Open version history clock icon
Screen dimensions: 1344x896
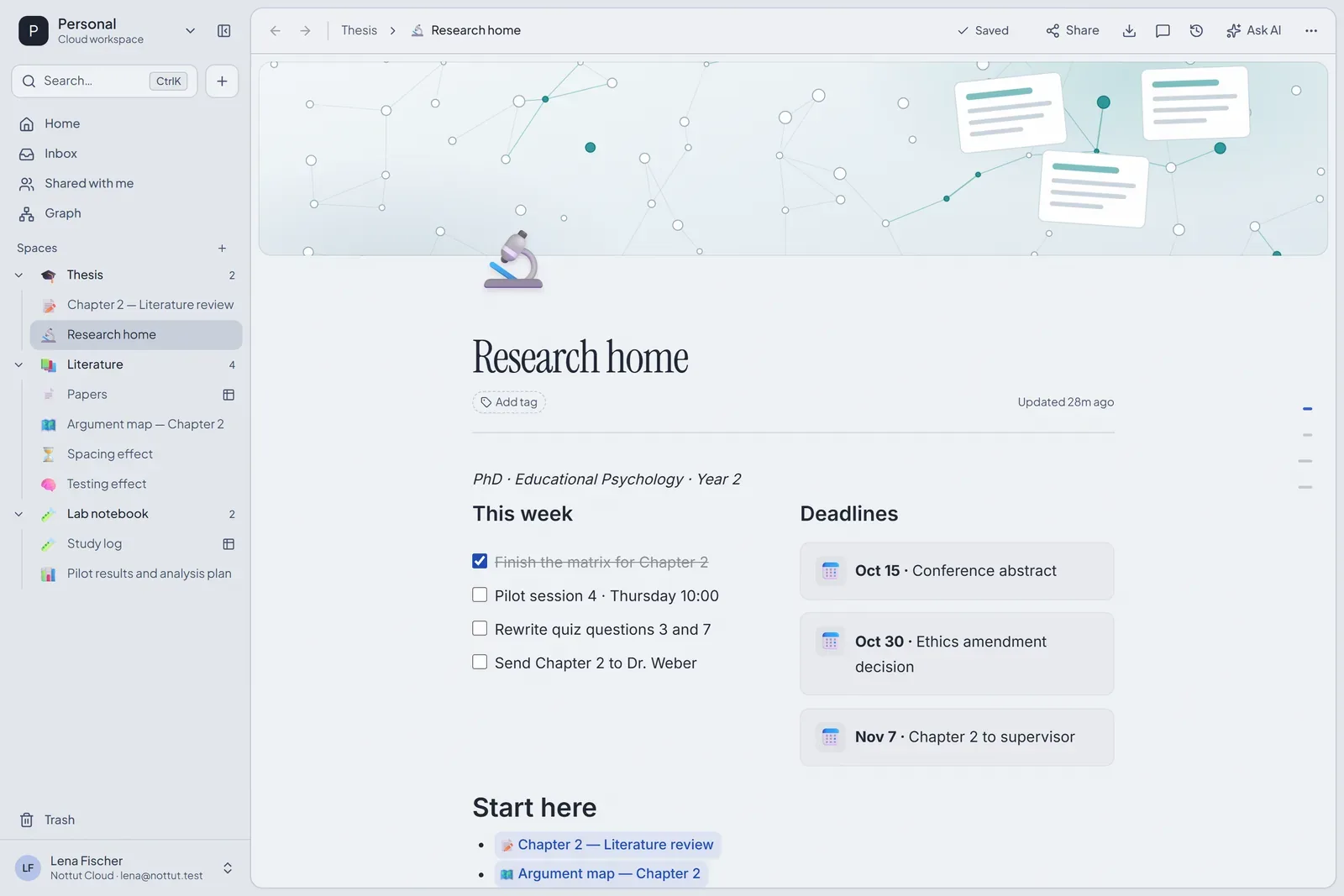click(x=1196, y=31)
